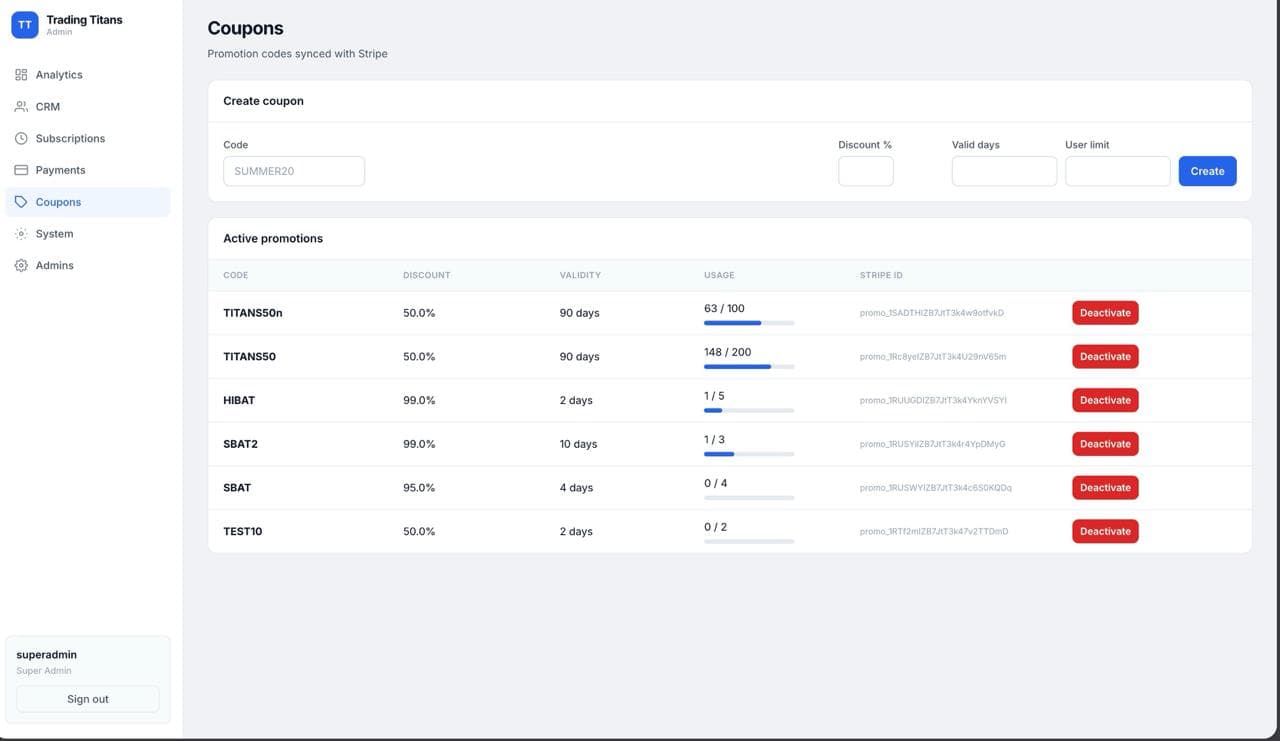The image size is (1280, 741).
Task: Click the 10 days validity value
Action: [578, 444]
